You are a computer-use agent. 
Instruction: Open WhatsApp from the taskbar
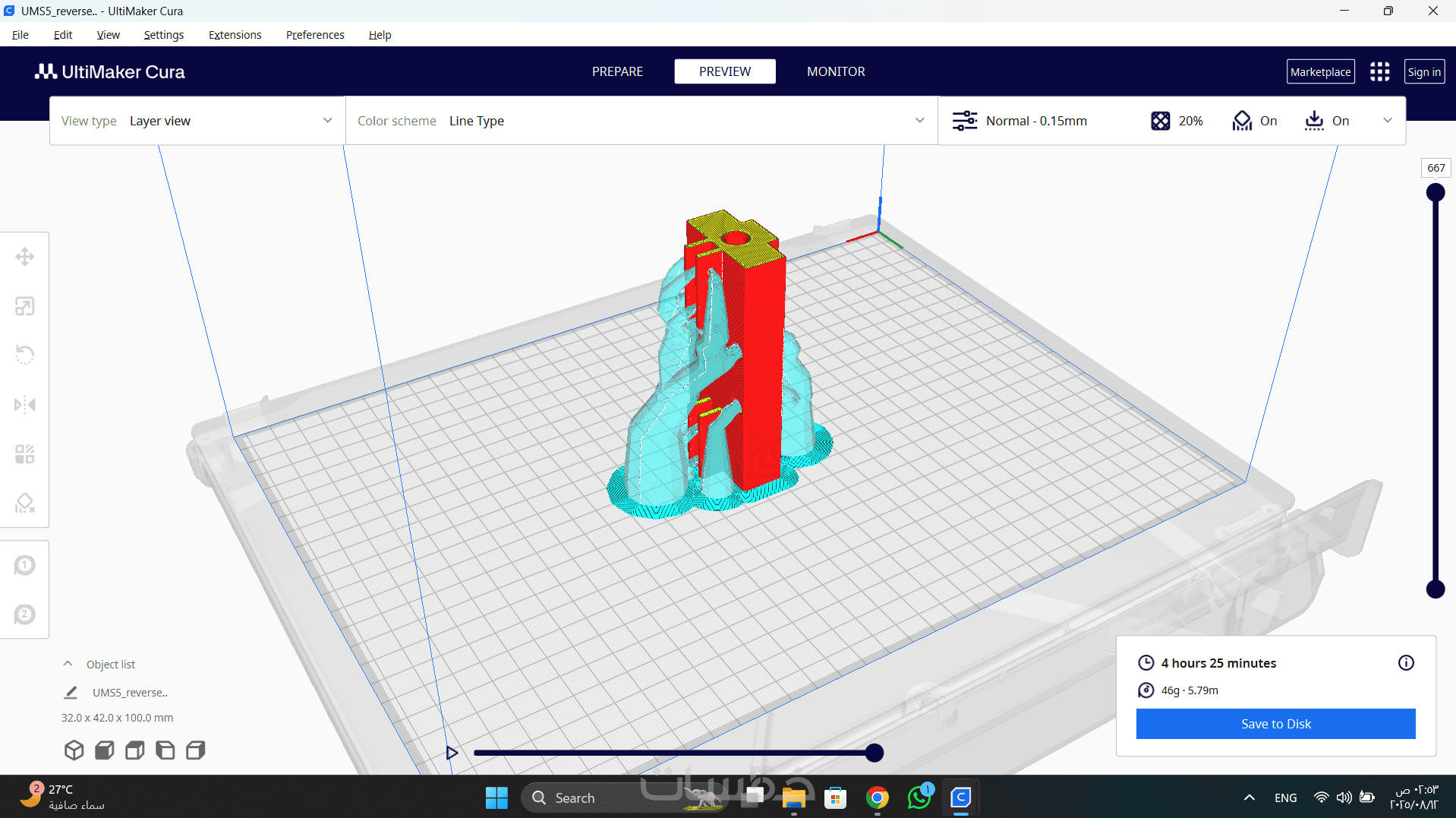(919, 797)
